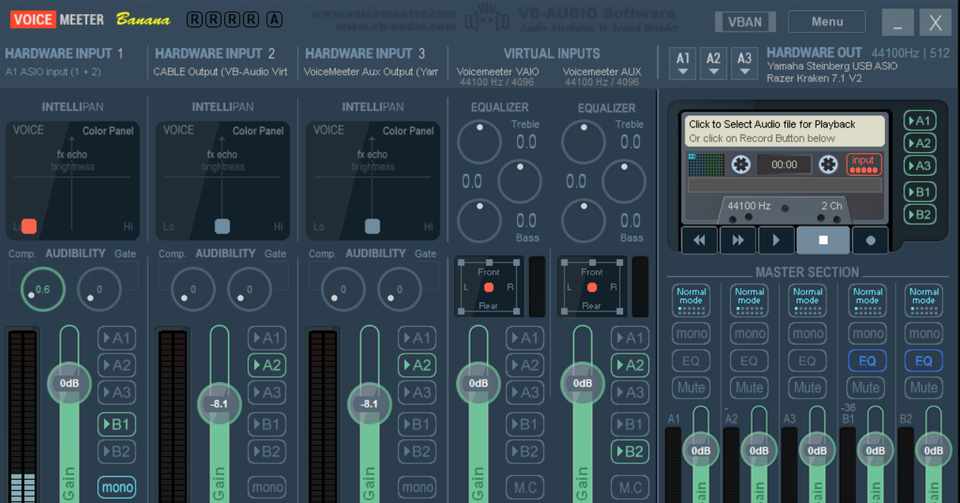Click the Front/Rear pan dot for Voicemeeter VAIO
The height and width of the screenshot is (503, 960).
[489, 287]
